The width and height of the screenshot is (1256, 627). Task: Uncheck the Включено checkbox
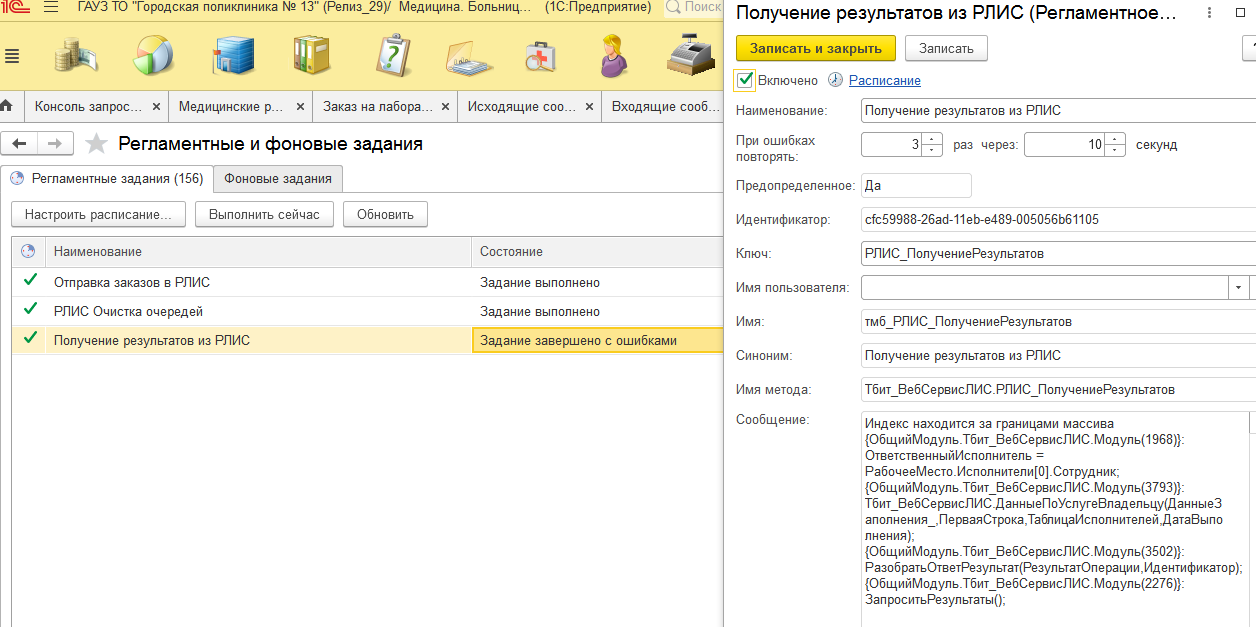tap(745, 80)
